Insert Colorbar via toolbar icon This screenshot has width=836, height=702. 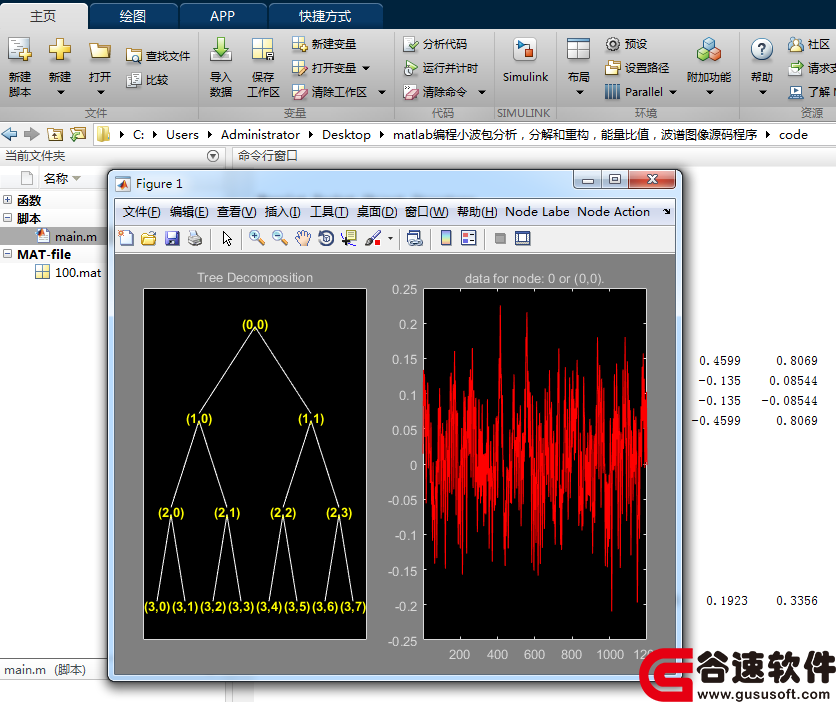tap(446, 238)
